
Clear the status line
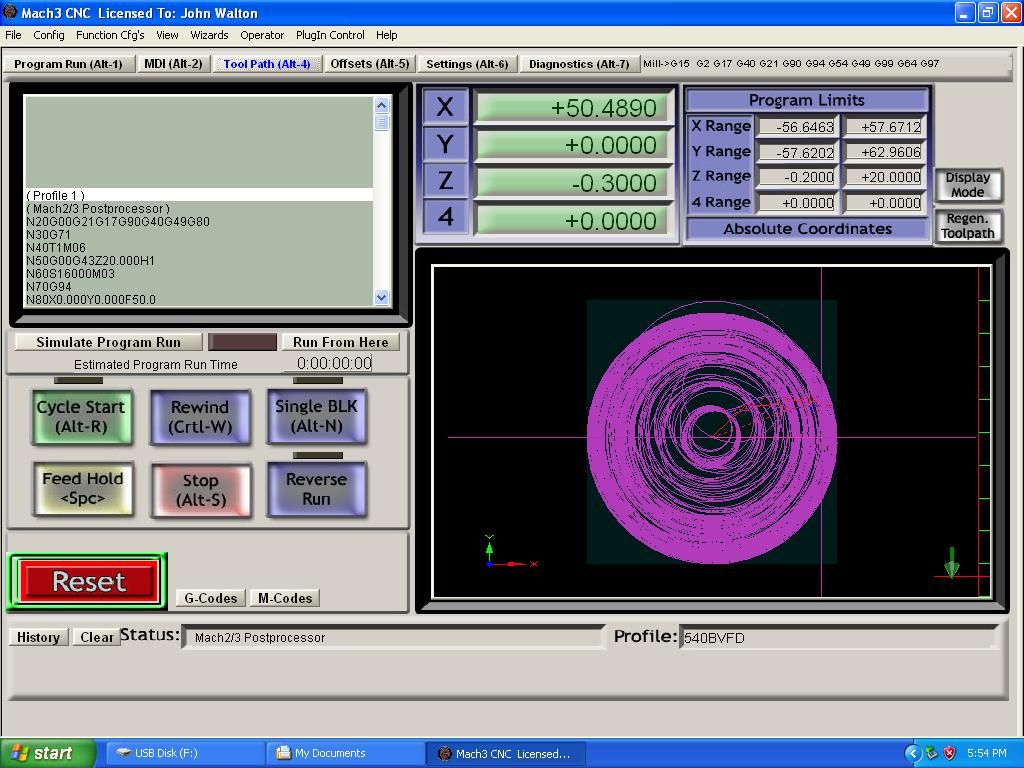tap(97, 637)
